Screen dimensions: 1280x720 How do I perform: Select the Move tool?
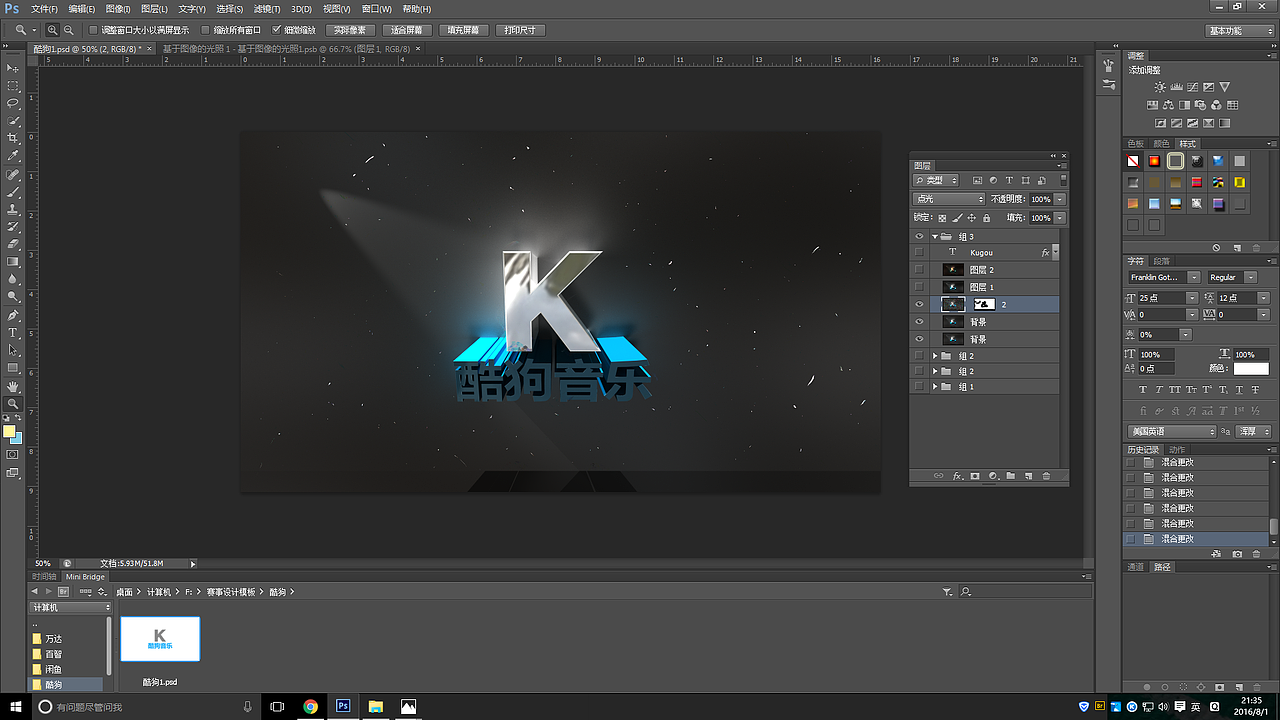14,68
